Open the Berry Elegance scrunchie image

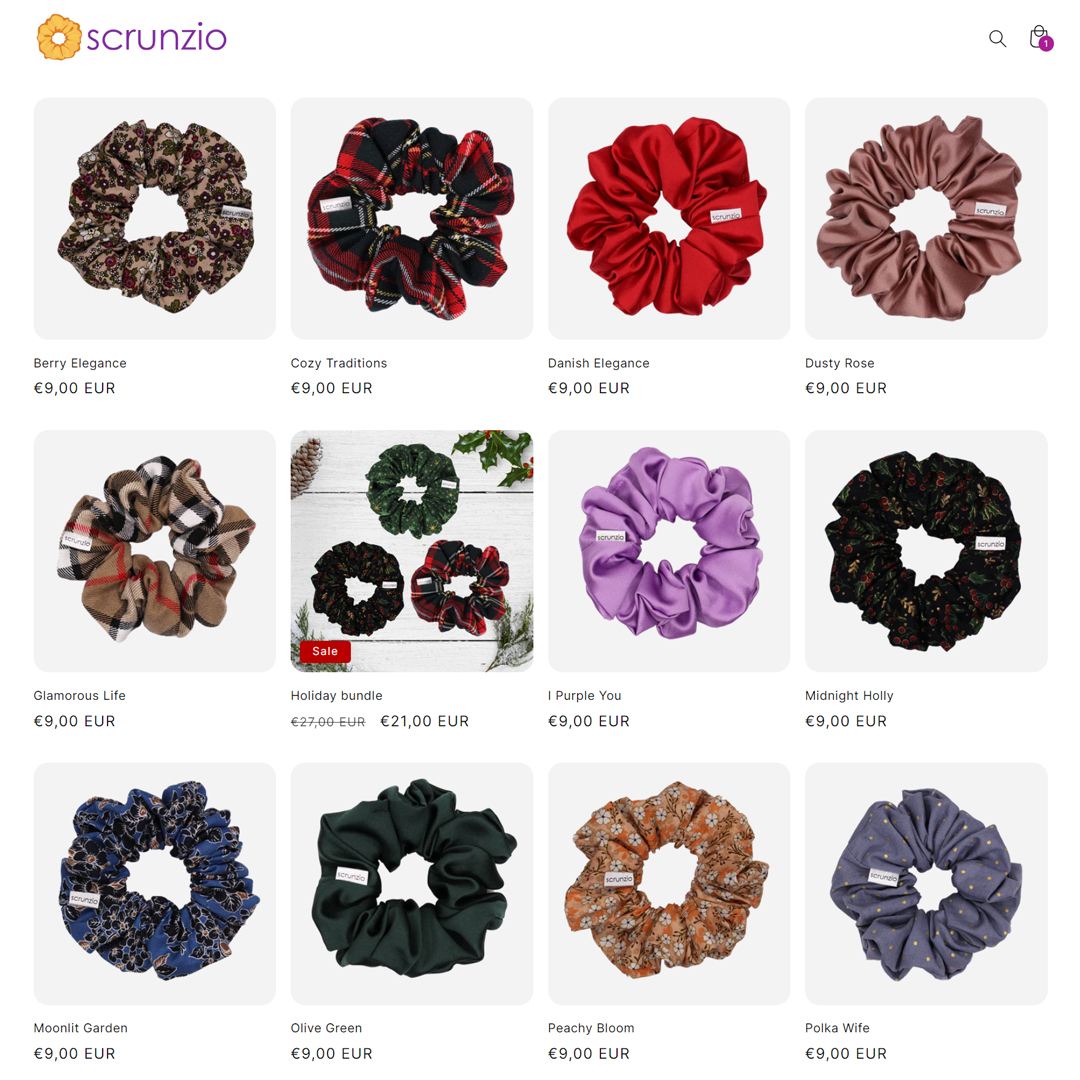(x=155, y=218)
